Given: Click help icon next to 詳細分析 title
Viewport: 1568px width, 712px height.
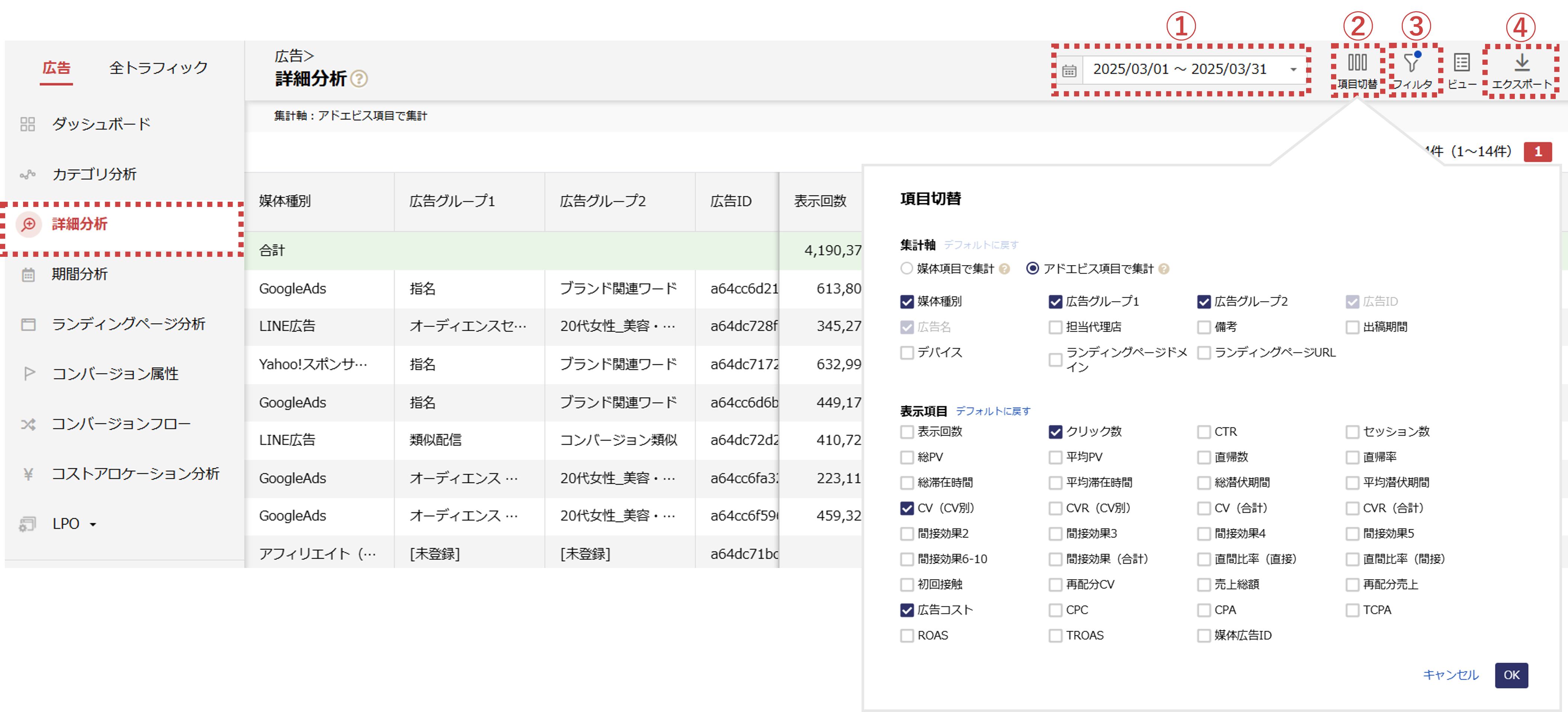Looking at the screenshot, I should point(360,79).
